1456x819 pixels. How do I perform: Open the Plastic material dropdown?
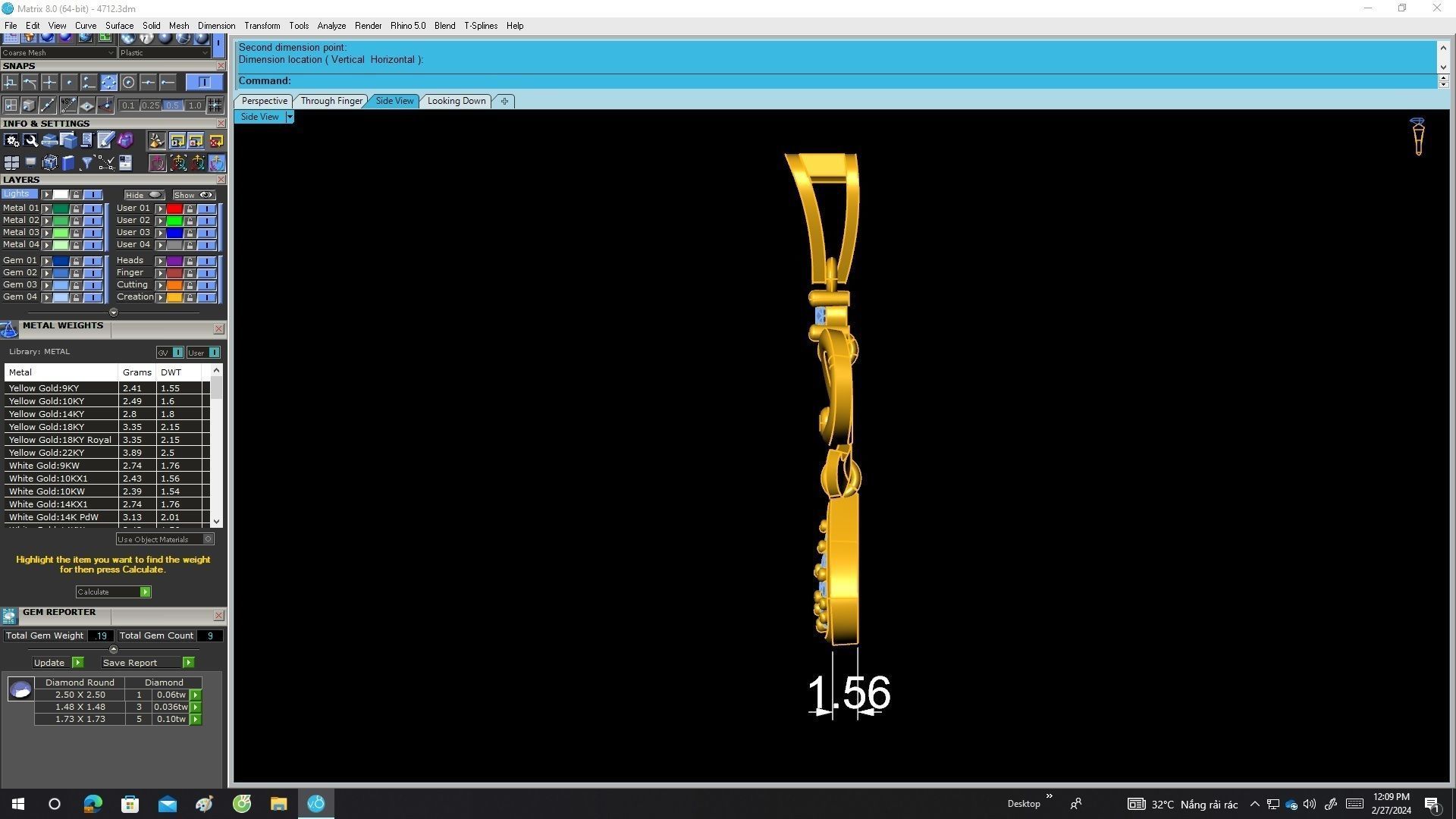[x=205, y=53]
